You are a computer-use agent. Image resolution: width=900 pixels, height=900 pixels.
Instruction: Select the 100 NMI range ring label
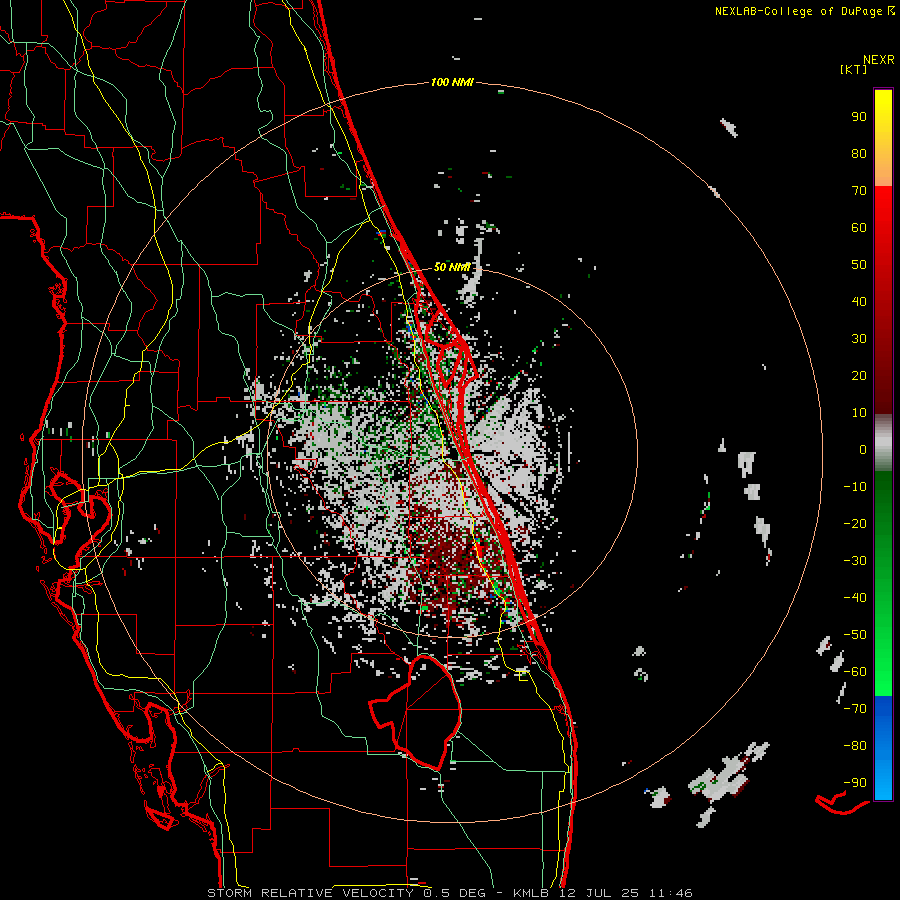point(452,82)
